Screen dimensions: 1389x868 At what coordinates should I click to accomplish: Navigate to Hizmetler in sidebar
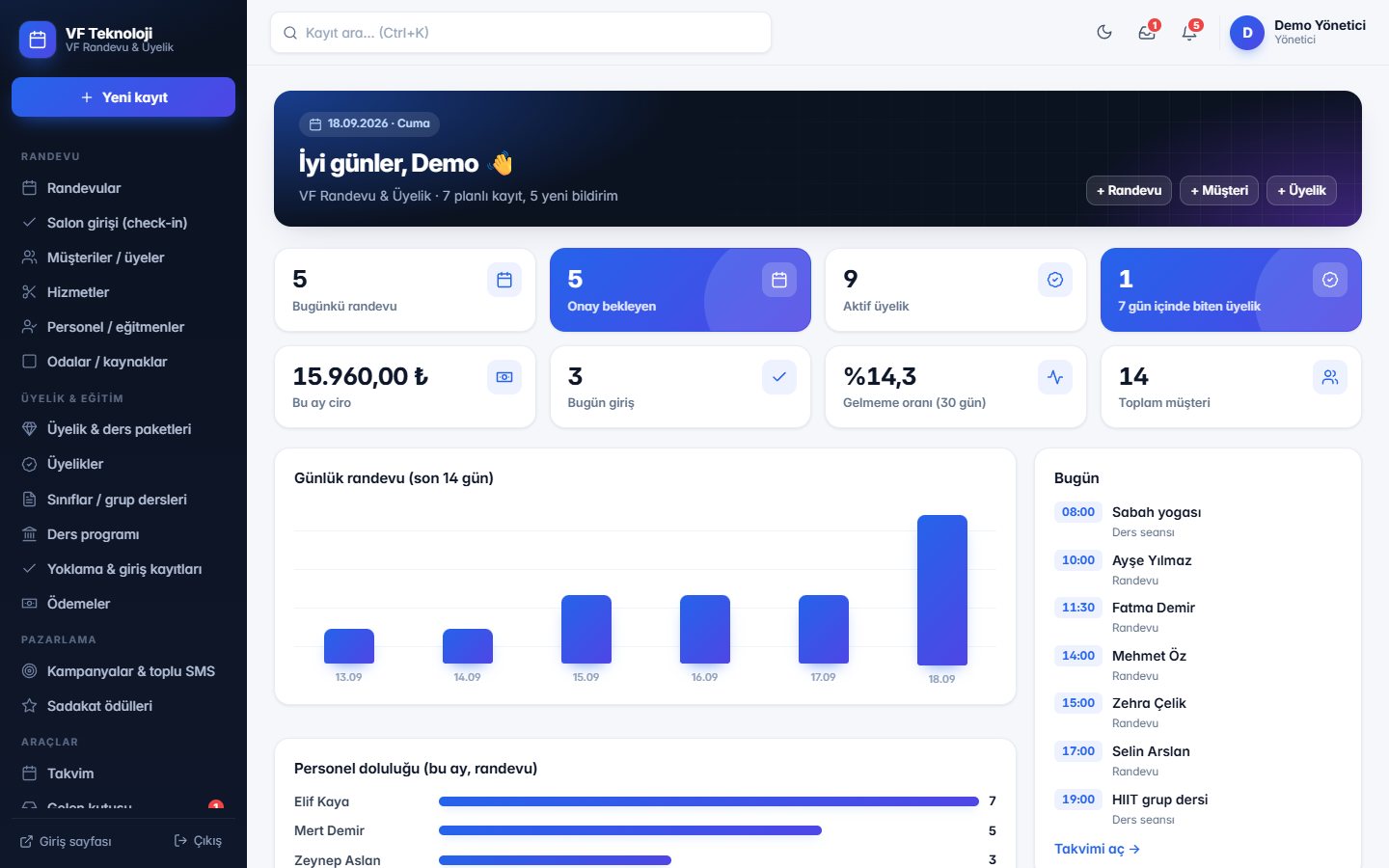click(123, 292)
